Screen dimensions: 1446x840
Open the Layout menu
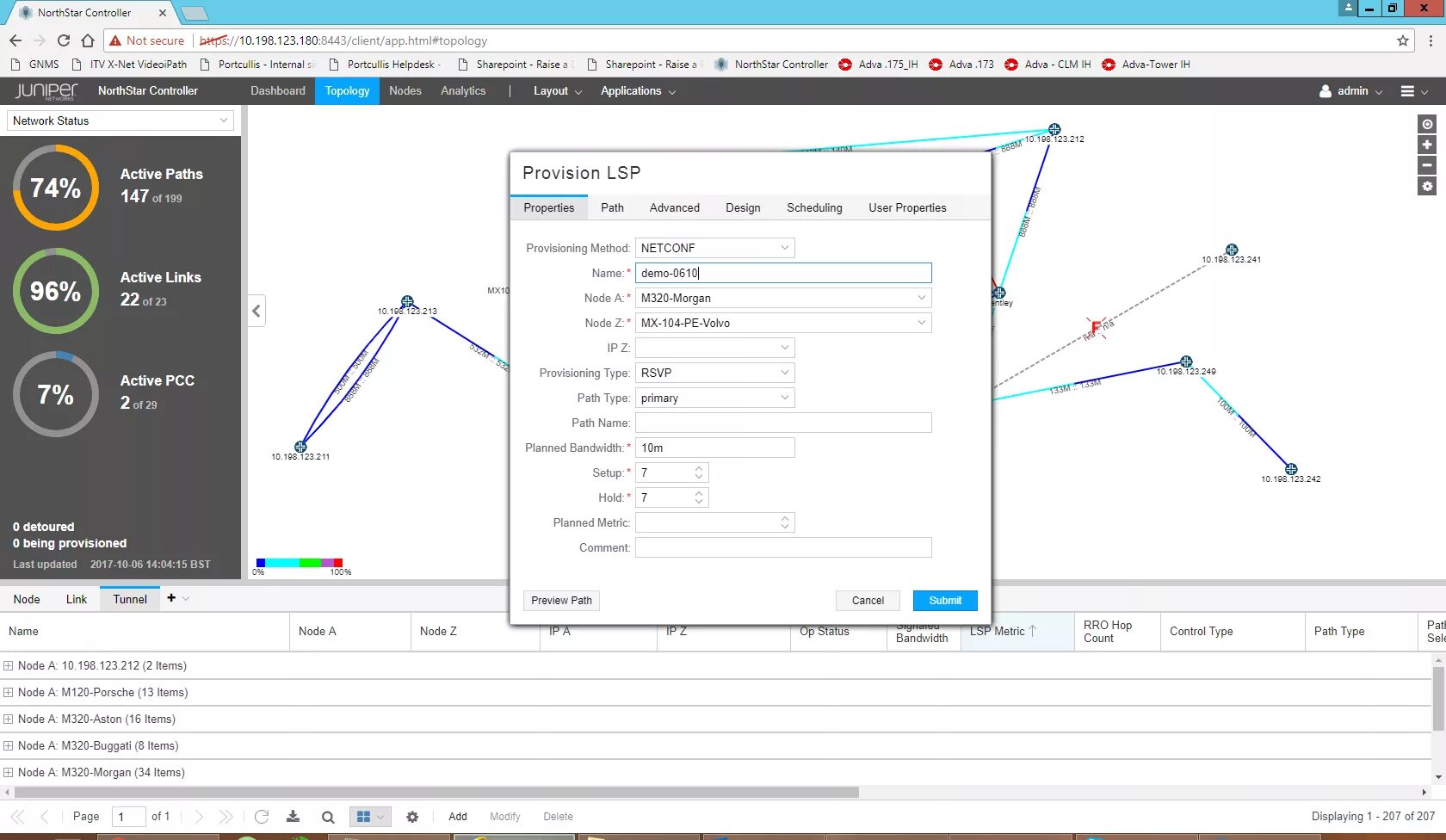[557, 91]
